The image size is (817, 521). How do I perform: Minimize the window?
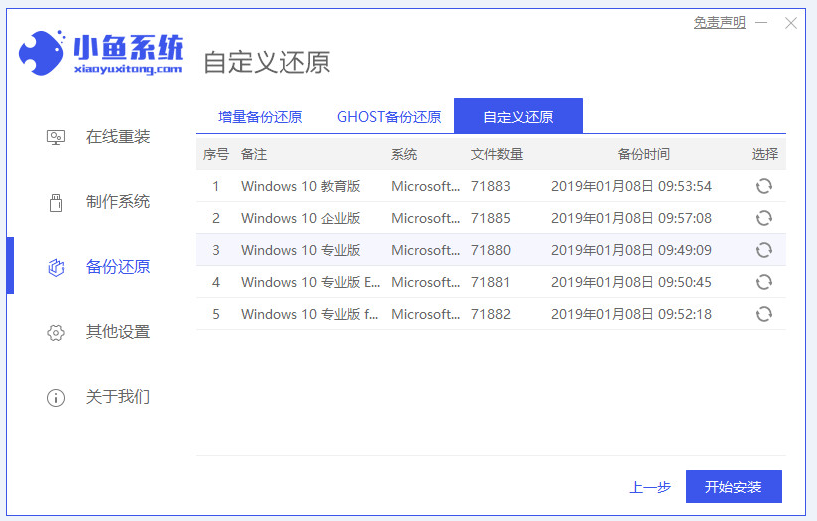[x=761, y=23]
